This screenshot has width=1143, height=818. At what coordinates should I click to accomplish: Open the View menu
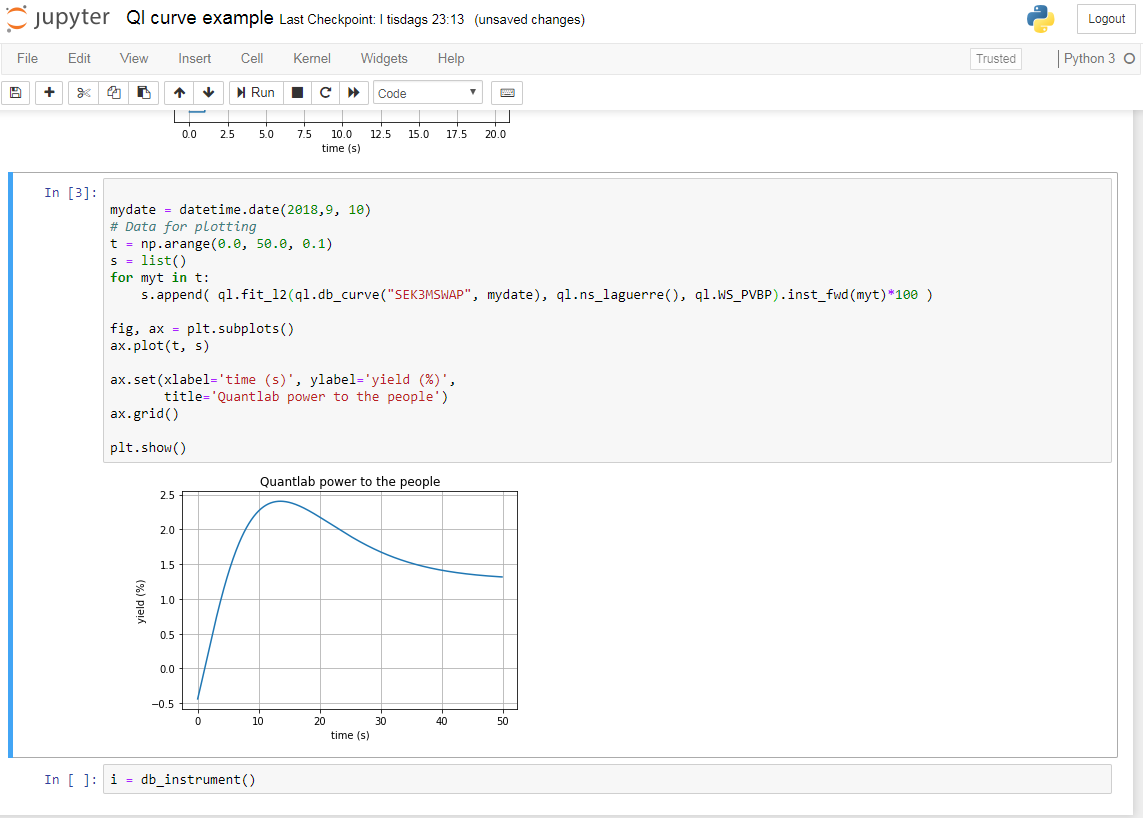pyautogui.click(x=134, y=58)
